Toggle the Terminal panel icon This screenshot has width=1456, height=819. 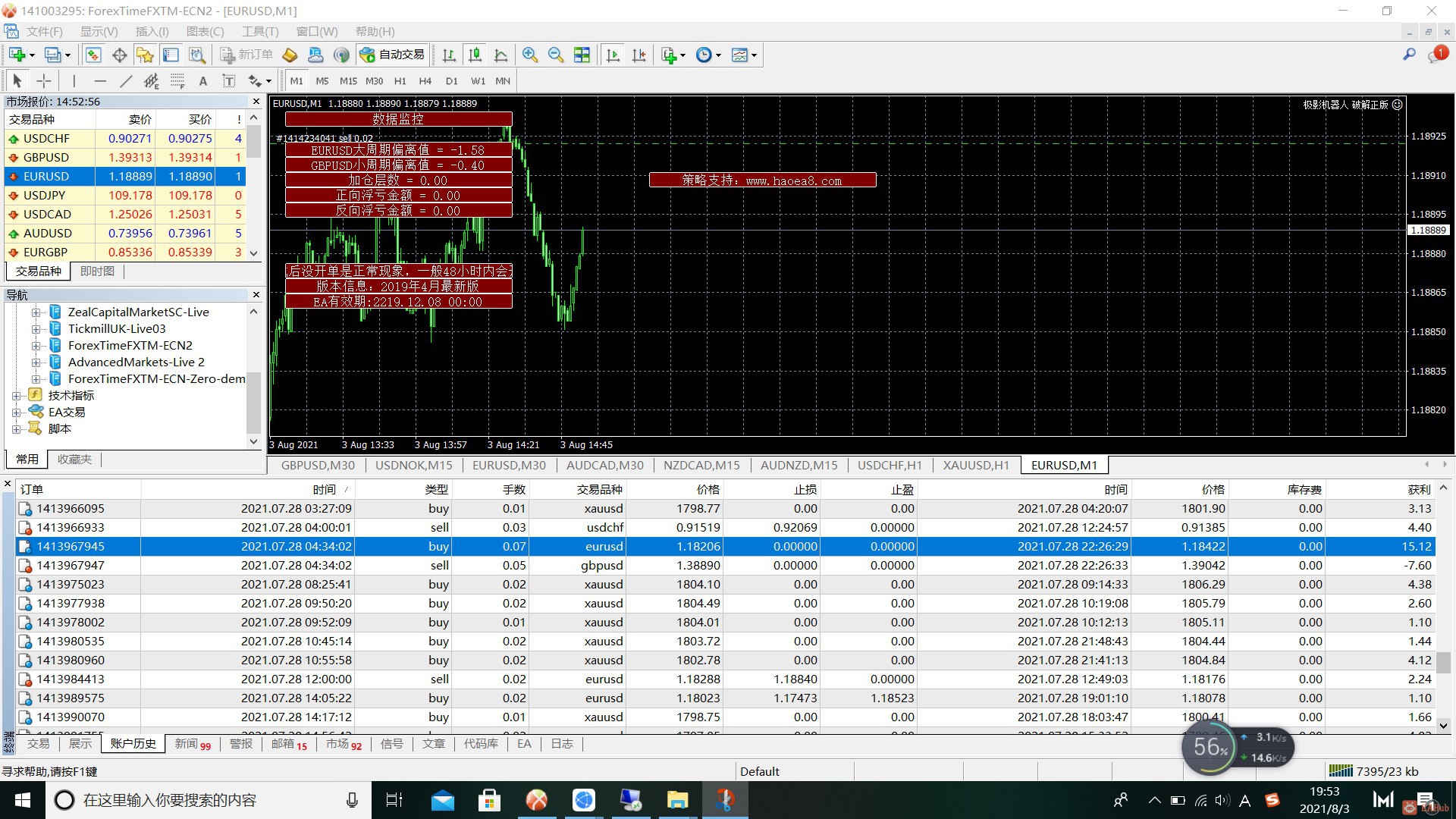[171, 55]
